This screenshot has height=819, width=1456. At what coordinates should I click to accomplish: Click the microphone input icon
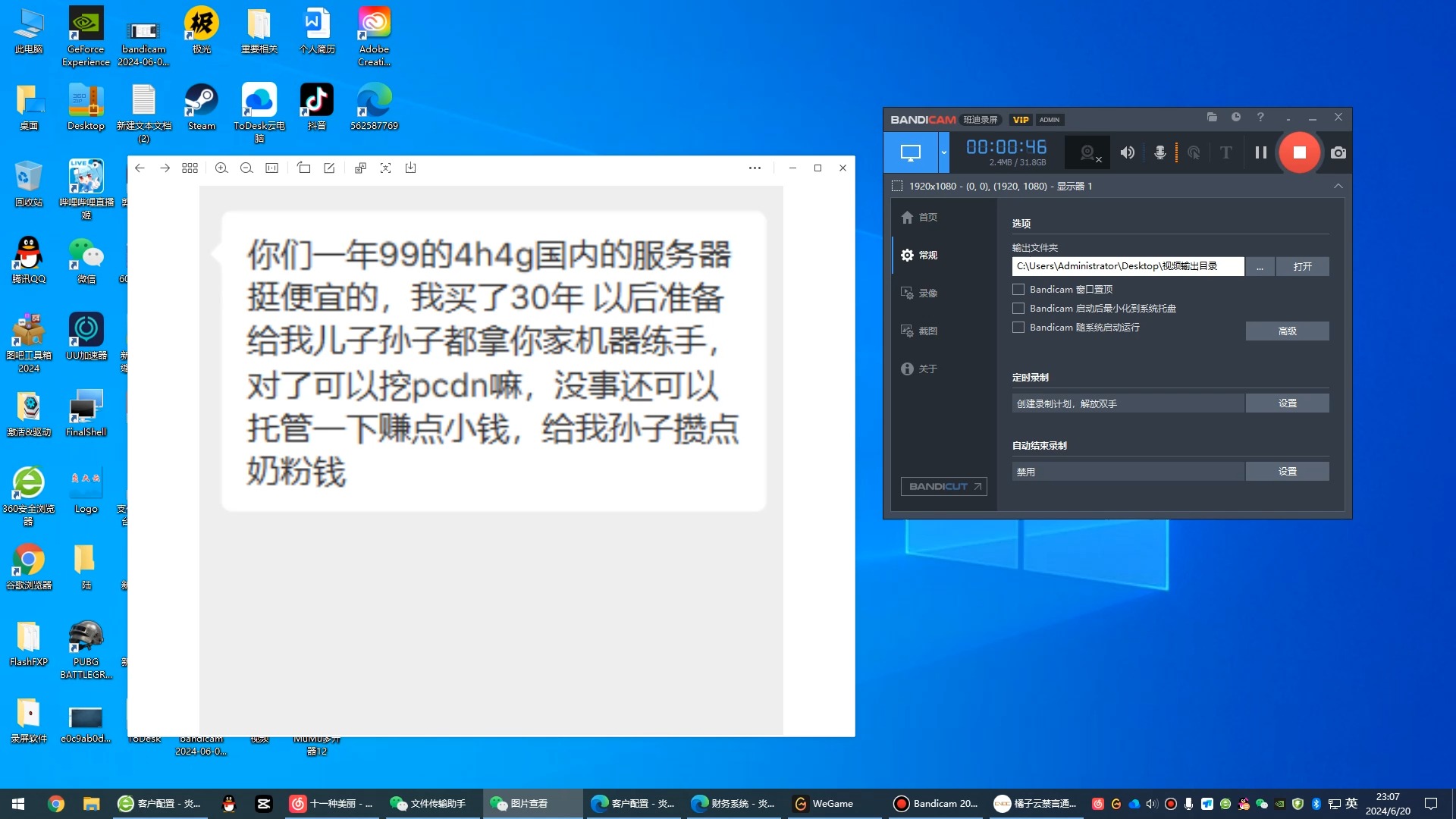tap(1159, 152)
